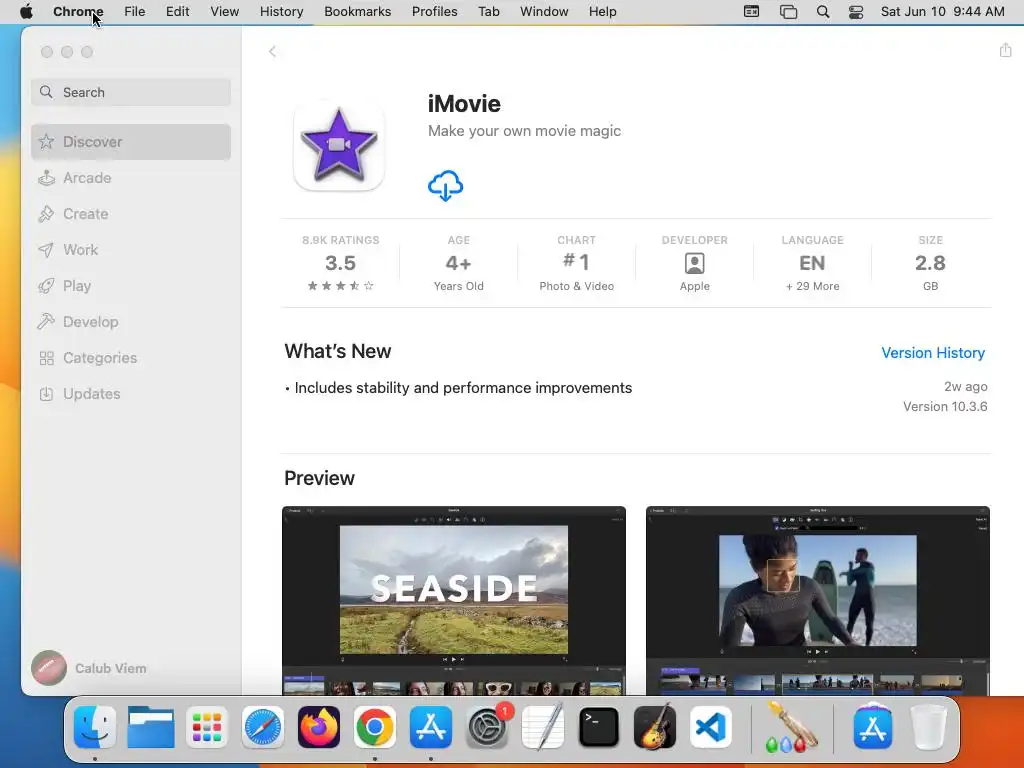Image resolution: width=1024 pixels, height=768 pixels.
Task: Open the Window menu
Action: tap(544, 12)
